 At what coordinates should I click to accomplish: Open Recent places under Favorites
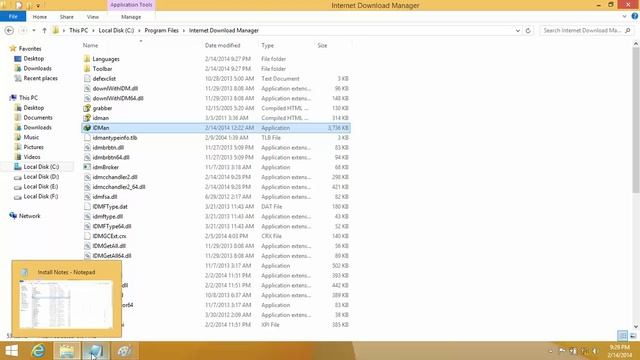coord(40,78)
